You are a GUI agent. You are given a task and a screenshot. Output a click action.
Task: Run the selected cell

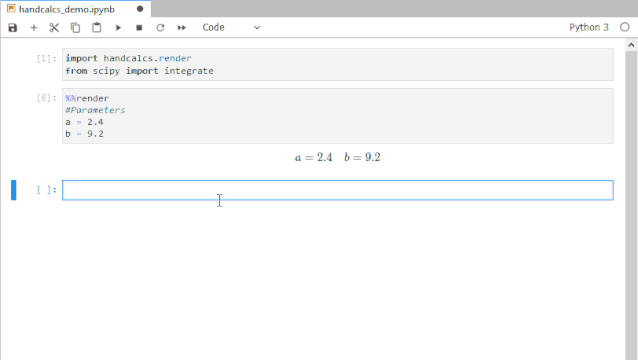pyautogui.click(x=118, y=28)
